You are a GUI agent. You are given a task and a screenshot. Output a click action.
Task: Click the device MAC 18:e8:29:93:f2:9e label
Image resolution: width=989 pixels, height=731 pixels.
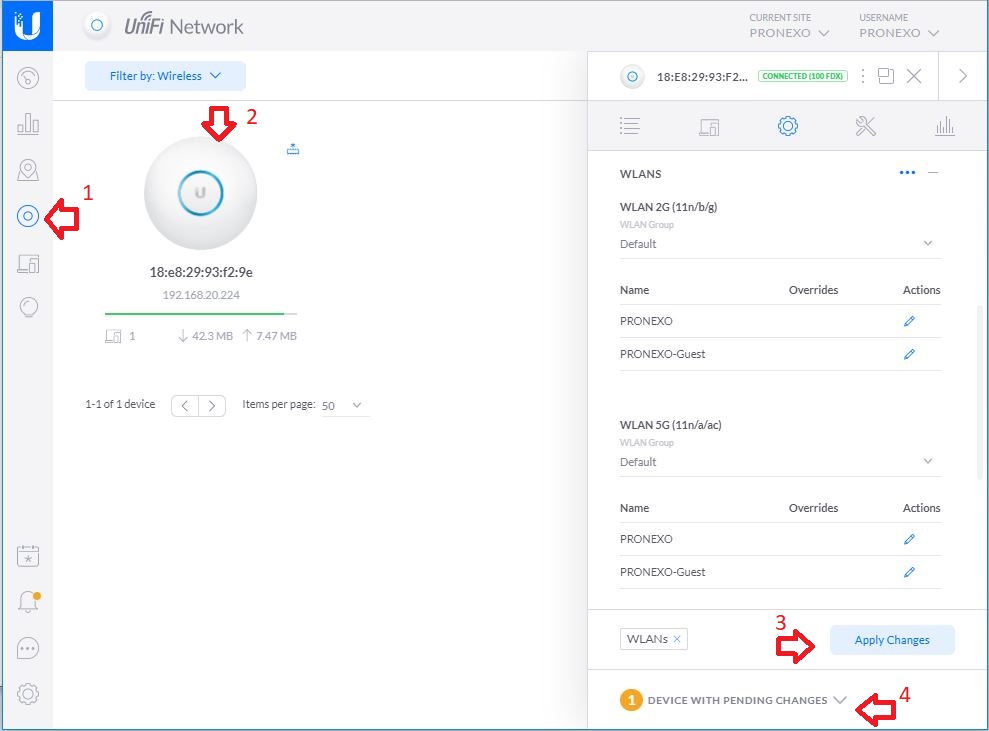click(201, 272)
